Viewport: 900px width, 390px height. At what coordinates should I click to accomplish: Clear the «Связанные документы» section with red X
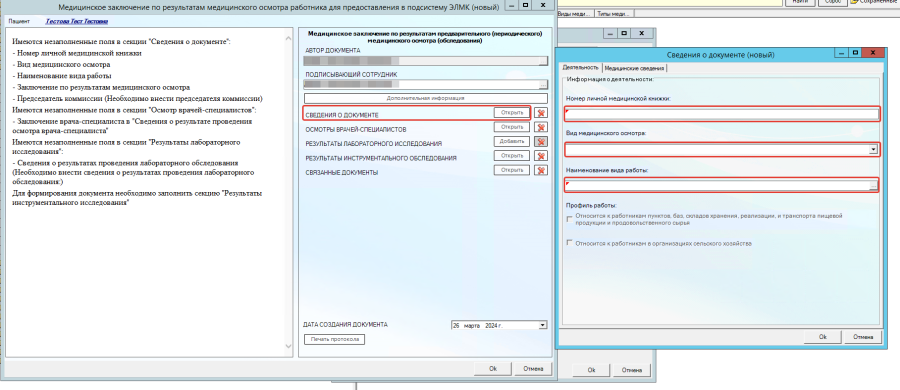541,170
